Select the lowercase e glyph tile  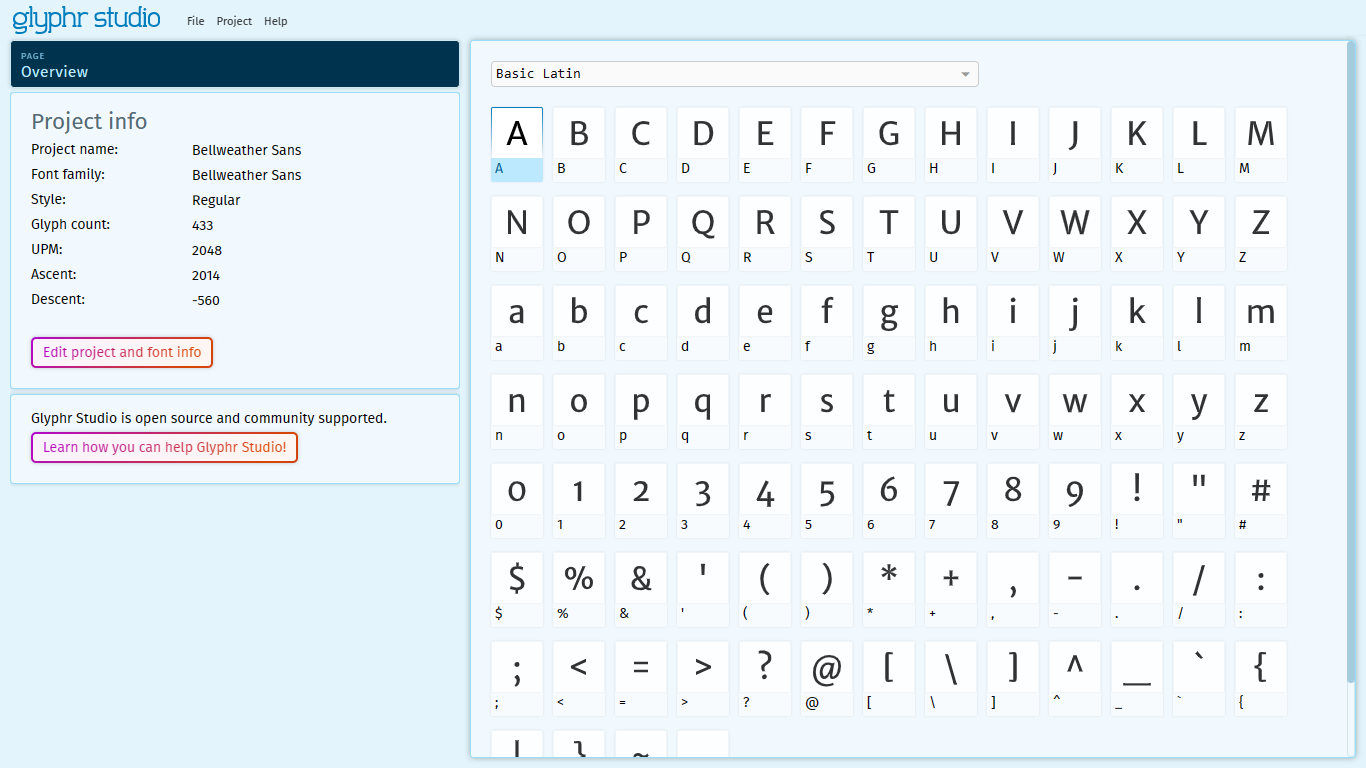tap(765, 322)
